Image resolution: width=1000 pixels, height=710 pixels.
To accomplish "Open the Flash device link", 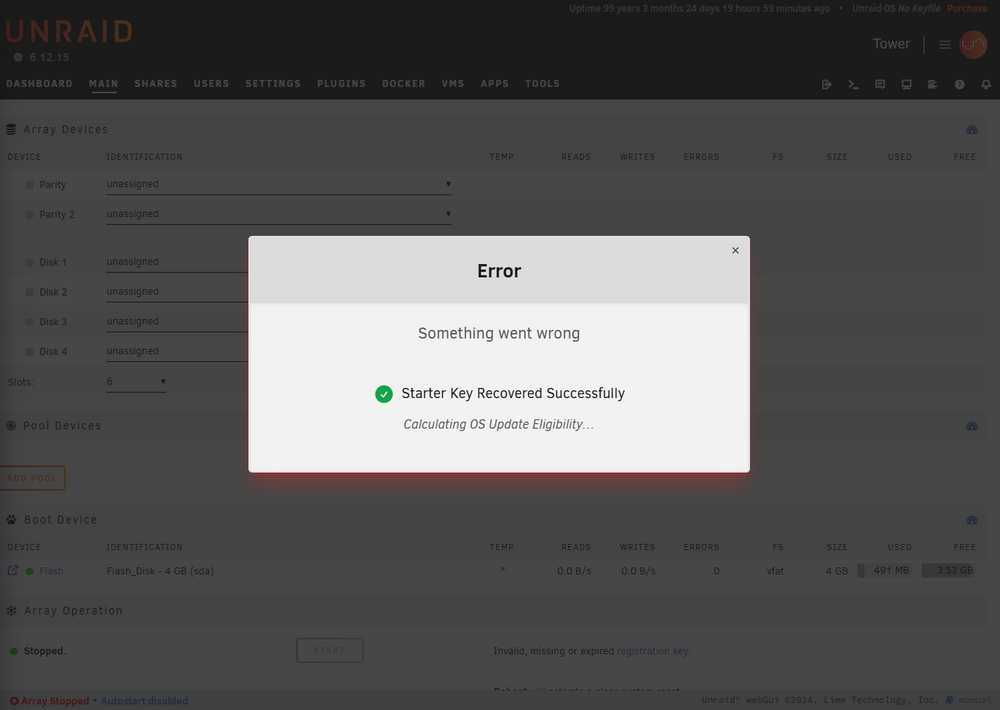I will [x=51, y=571].
